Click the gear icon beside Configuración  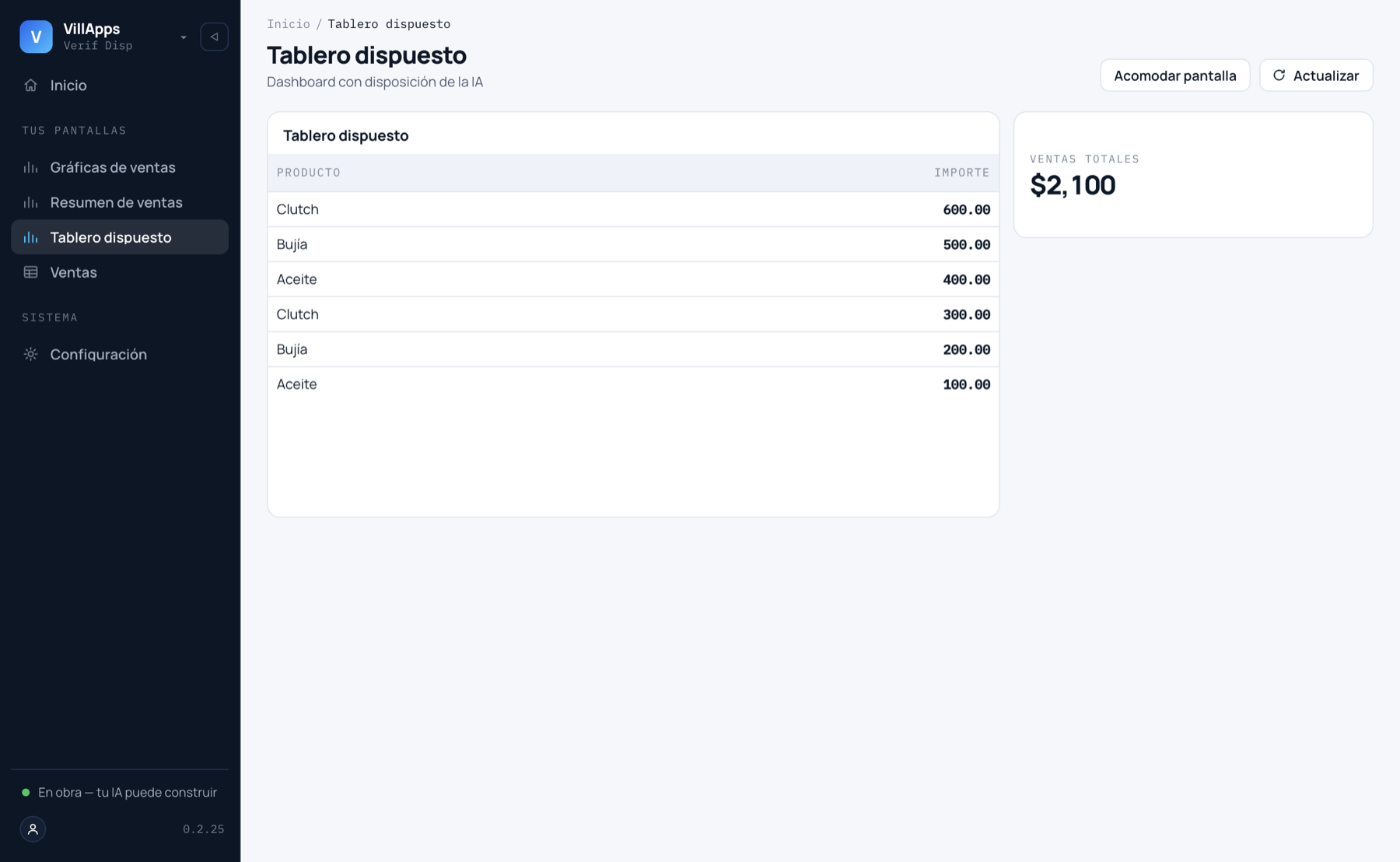[30, 354]
